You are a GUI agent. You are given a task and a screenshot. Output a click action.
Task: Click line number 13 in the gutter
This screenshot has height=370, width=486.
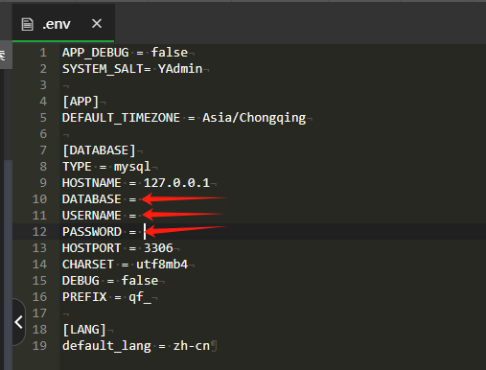39,248
